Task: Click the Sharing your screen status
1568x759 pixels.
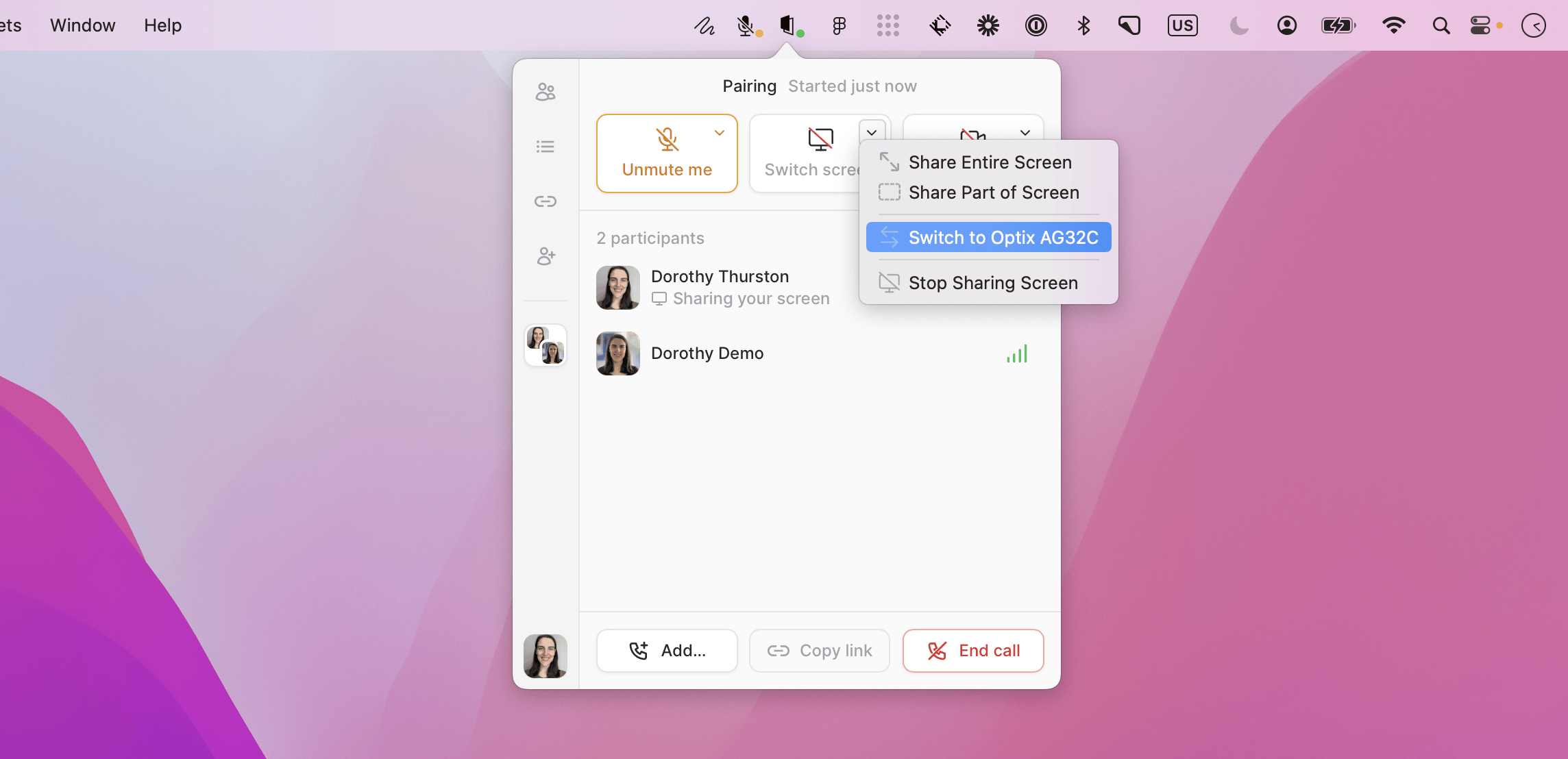Action: click(741, 299)
